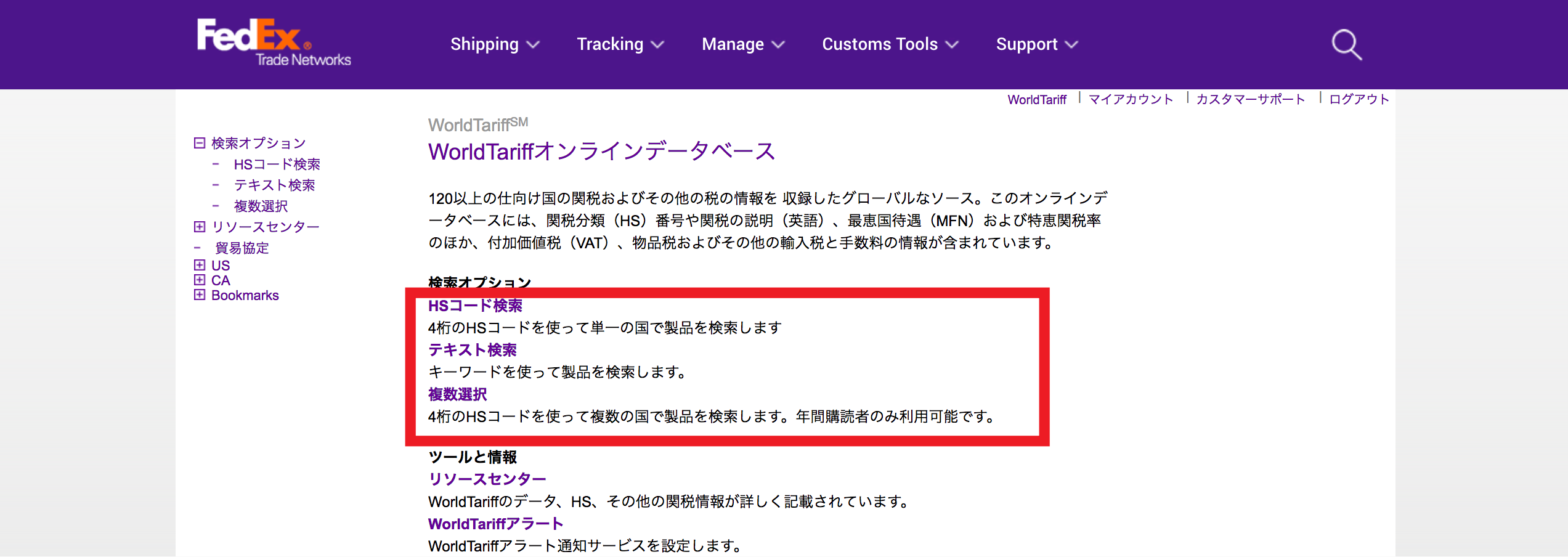Click the Bookmarks sidebar label
Screen dimensions: 1568x557
[245, 295]
